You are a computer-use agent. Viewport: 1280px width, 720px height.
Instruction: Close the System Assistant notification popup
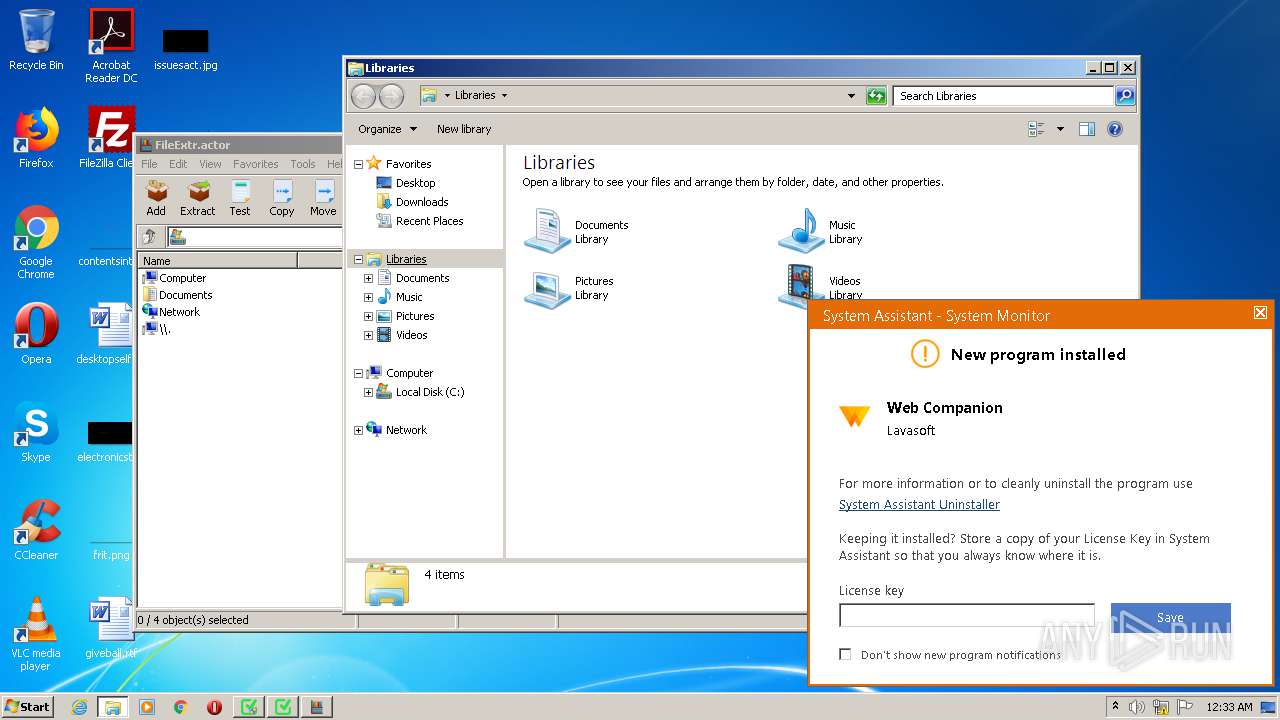(1260, 313)
